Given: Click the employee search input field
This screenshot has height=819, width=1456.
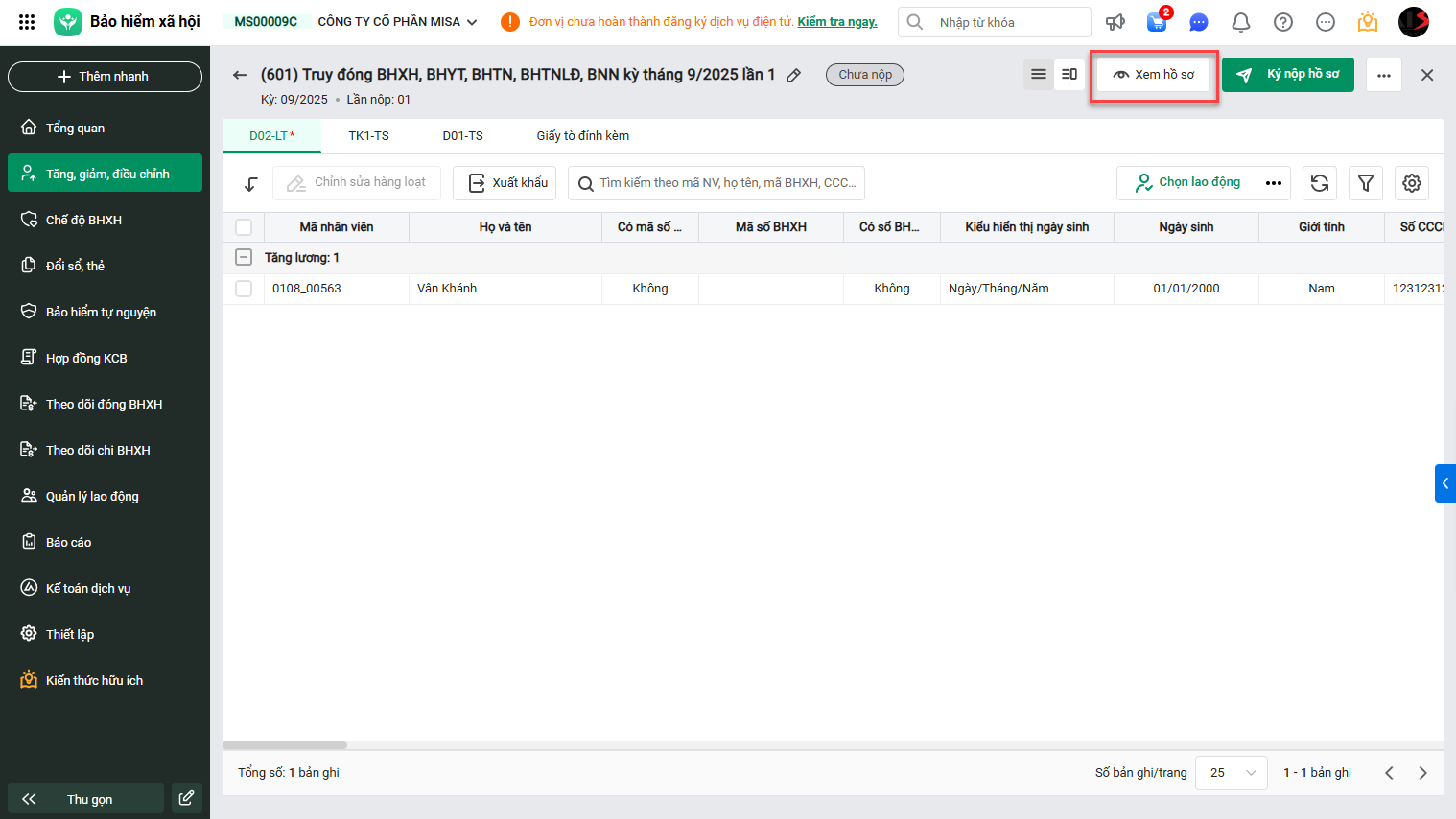Looking at the screenshot, I should click(726, 183).
